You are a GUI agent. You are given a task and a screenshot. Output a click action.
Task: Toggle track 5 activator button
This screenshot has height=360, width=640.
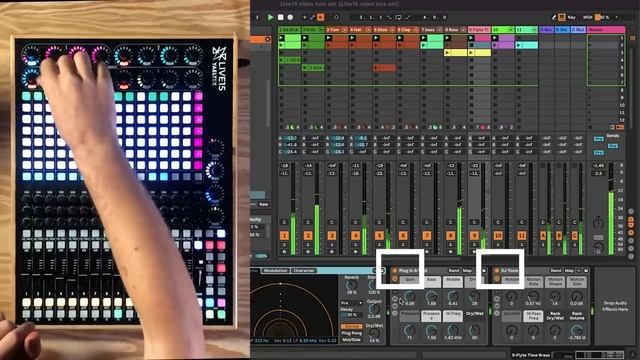[x=379, y=236]
